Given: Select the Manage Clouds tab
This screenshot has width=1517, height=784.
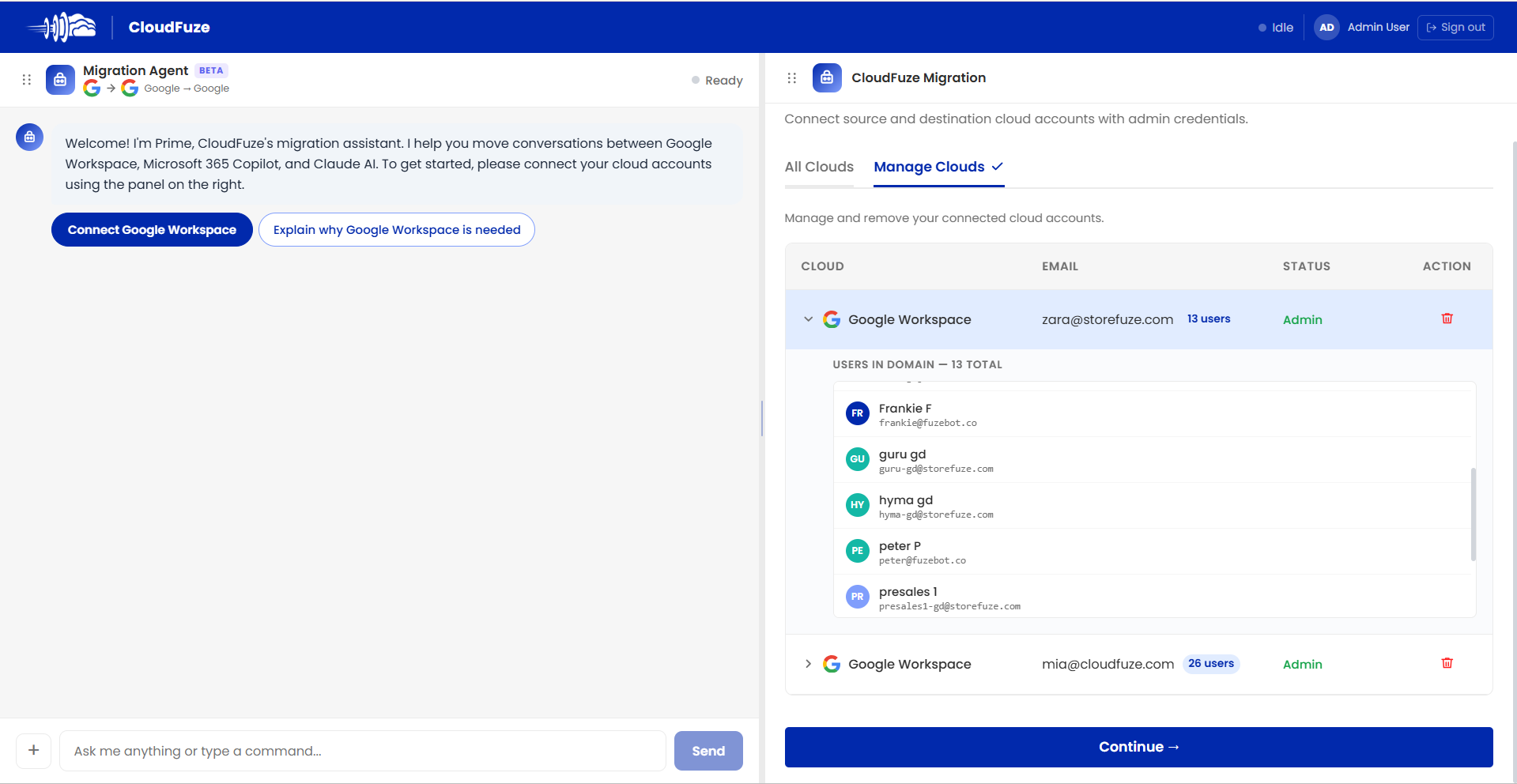Looking at the screenshot, I should 938,167.
